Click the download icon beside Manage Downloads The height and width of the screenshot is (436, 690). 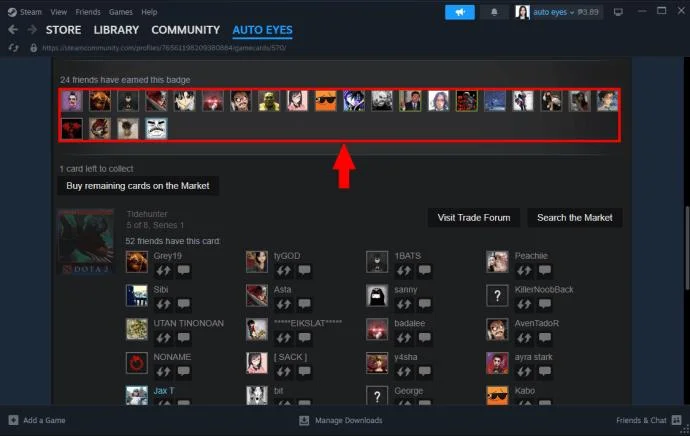click(304, 421)
